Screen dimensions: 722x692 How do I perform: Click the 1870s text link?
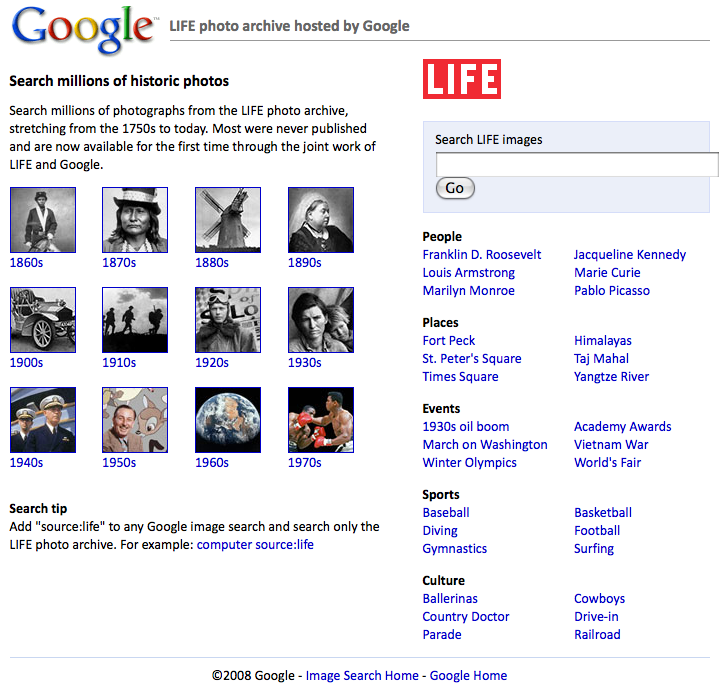tap(119, 263)
